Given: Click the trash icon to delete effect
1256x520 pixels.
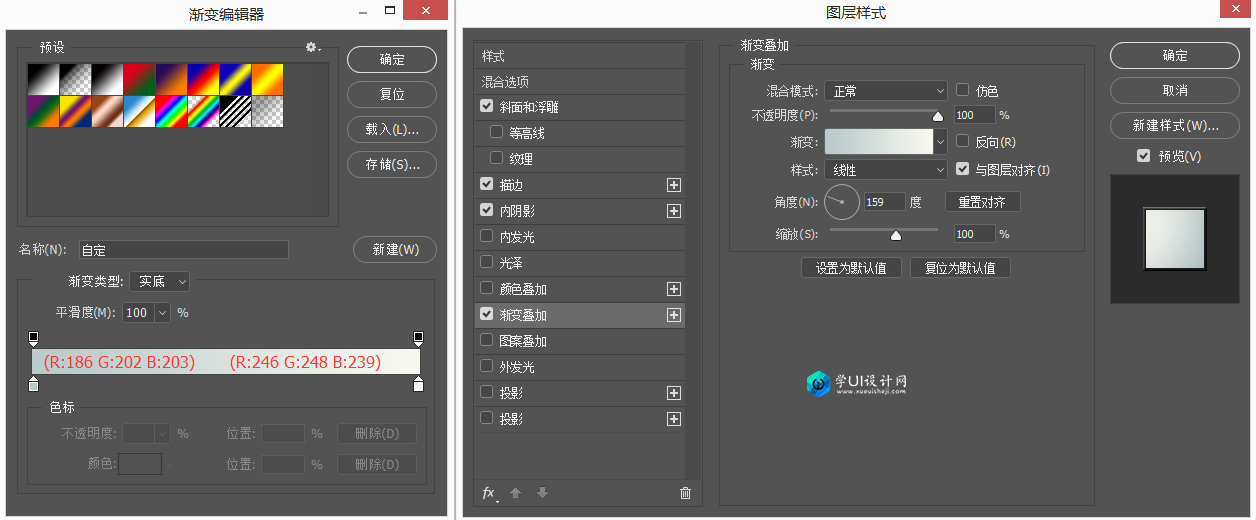Looking at the screenshot, I should click(685, 493).
